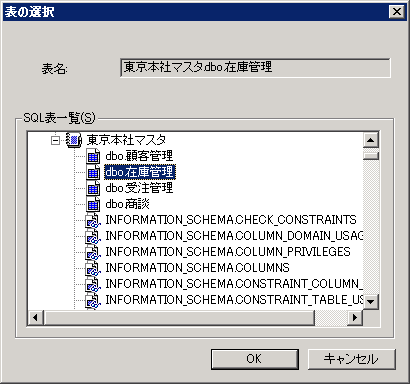Viewport: 410px width, 384px height.
Task: Click the 表名 text field
Action: tap(255, 68)
